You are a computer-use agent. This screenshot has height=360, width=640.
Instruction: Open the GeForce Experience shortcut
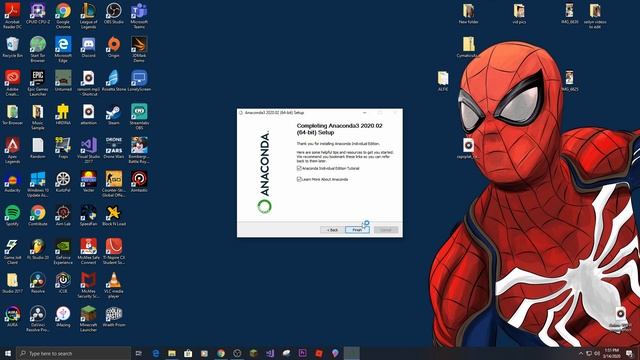[x=63, y=251]
